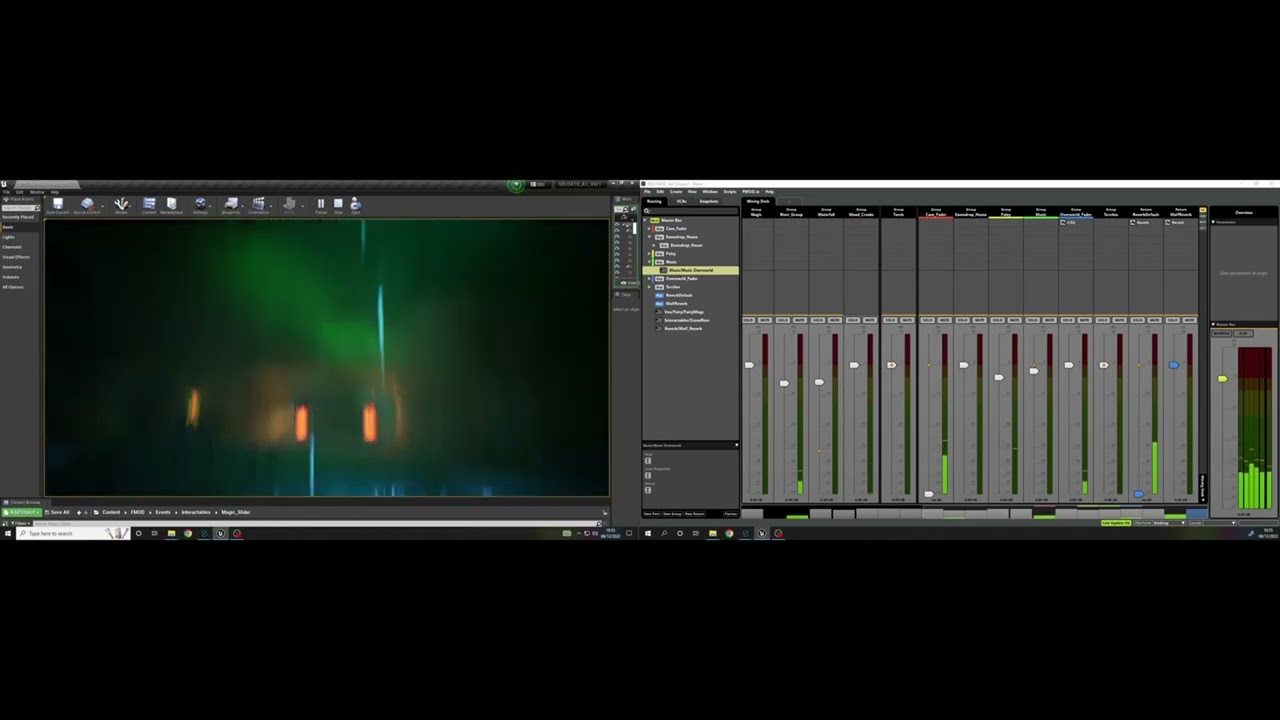Open the Filters dropdown in Content Browser

pyautogui.click(x=20, y=523)
